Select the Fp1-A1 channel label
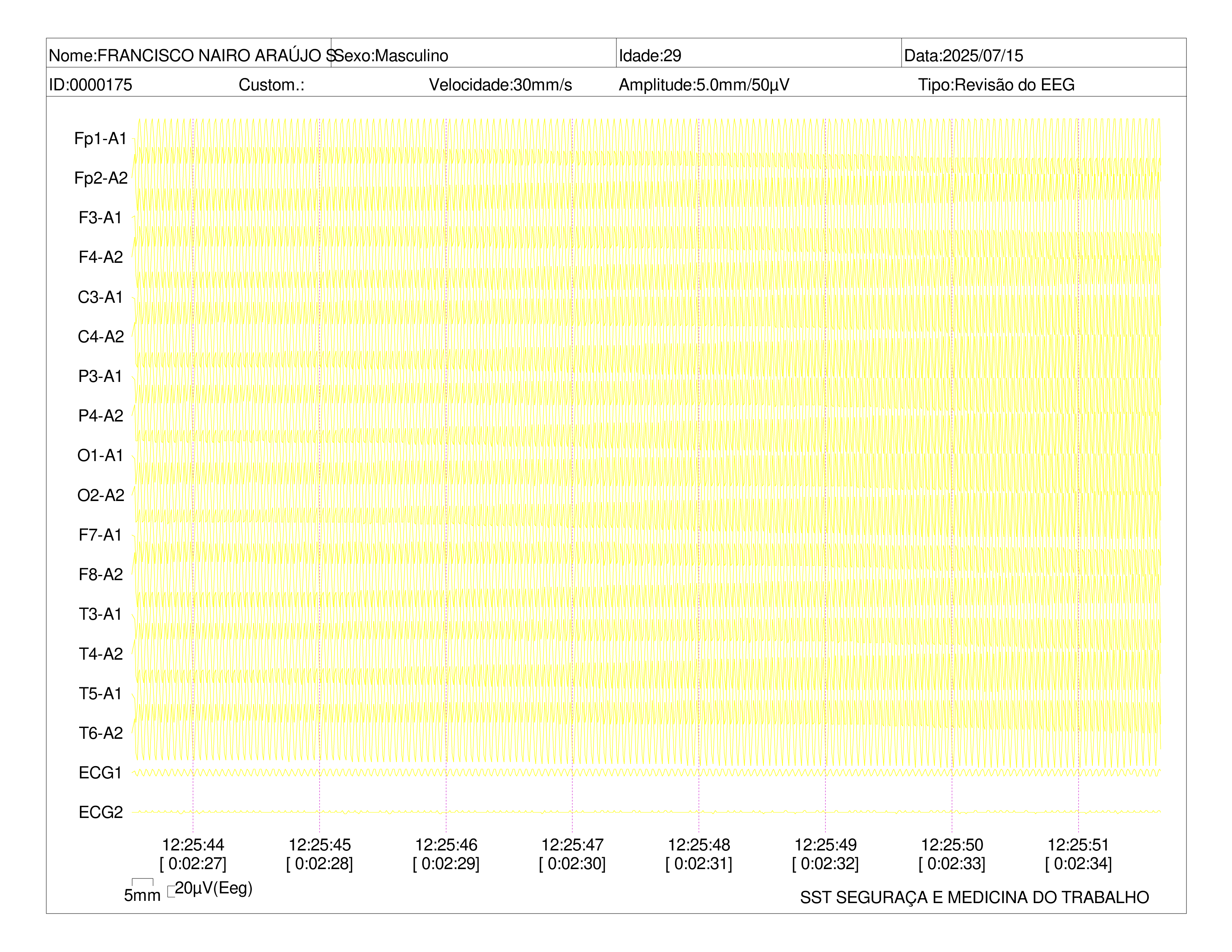 point(100,139)
